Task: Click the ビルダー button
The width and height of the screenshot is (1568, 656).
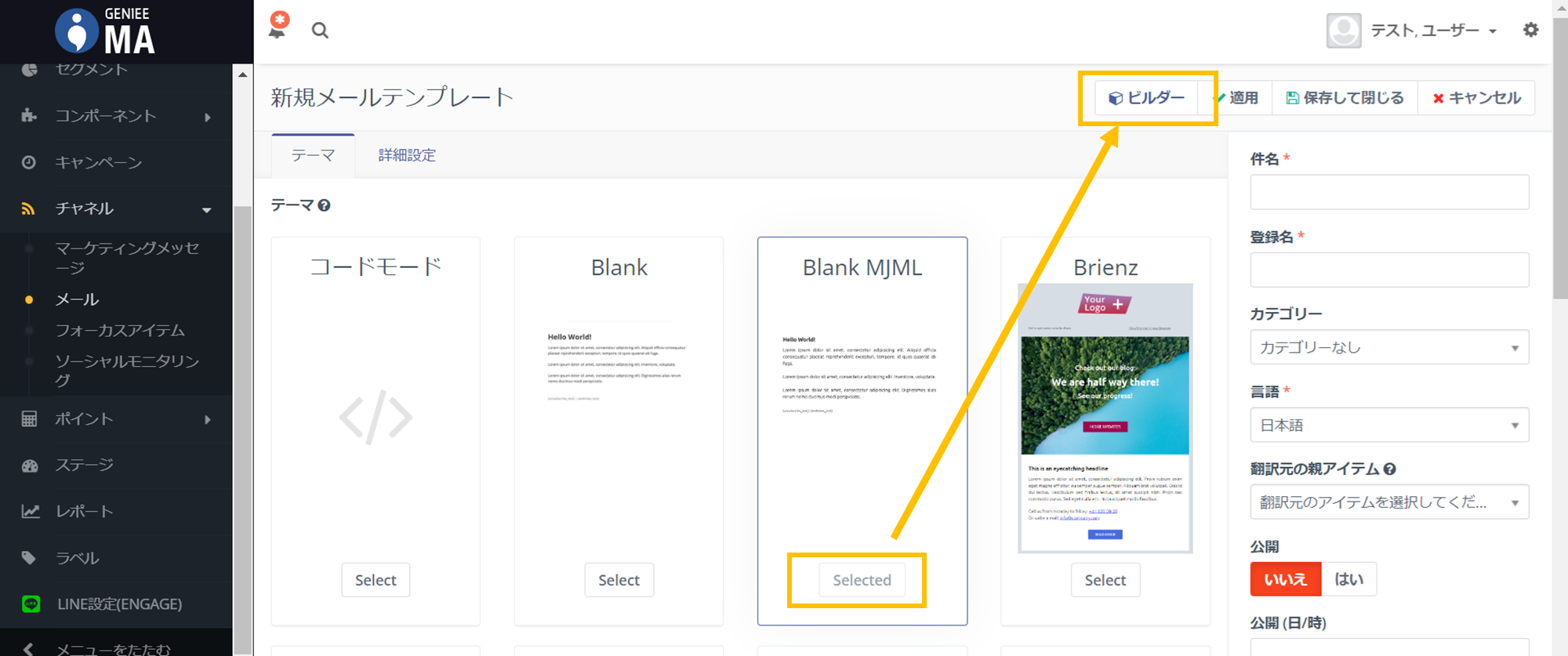Action: pyautogui.click(x=1146, y=98)
